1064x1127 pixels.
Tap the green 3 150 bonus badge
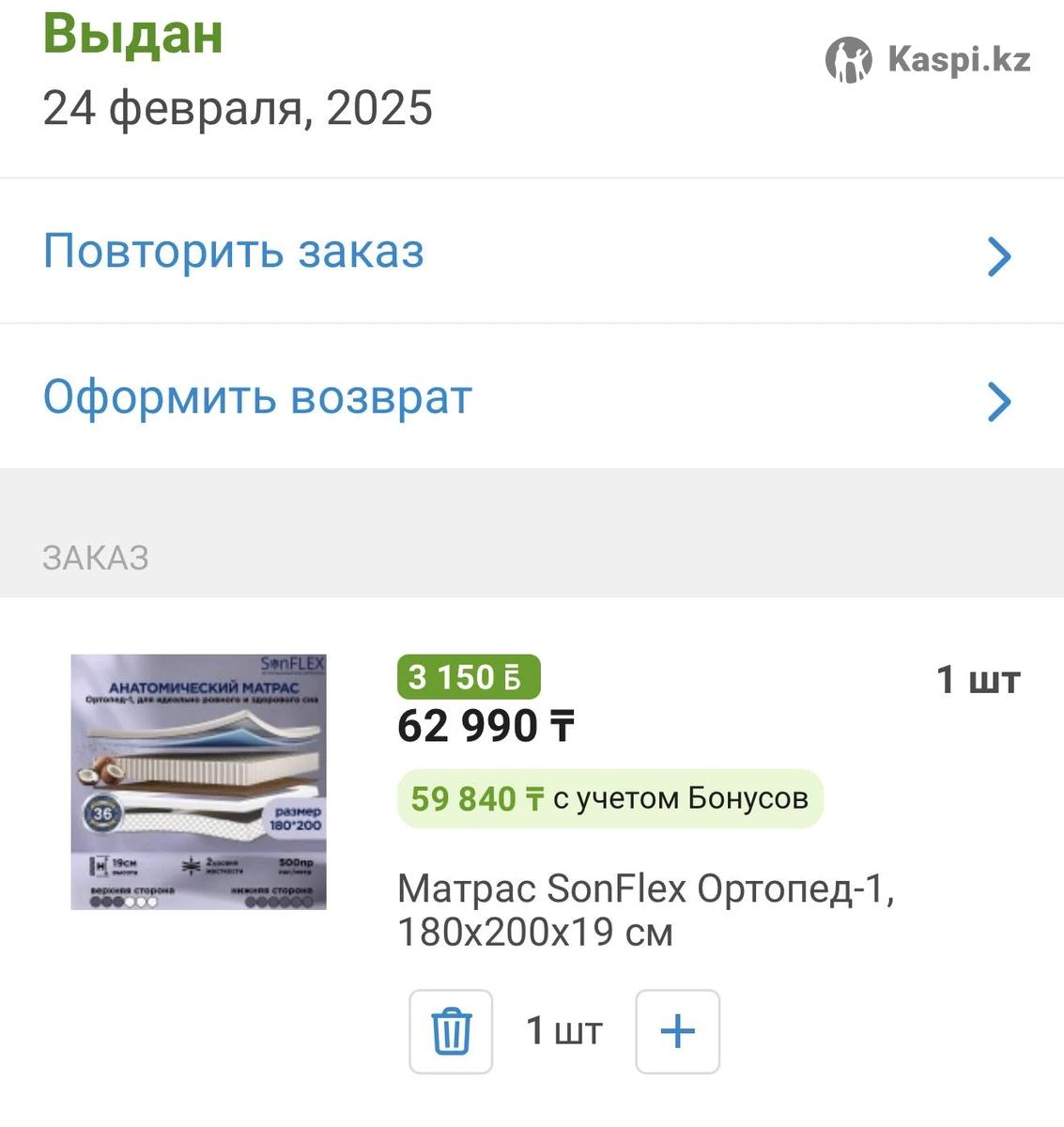pyautogui.click(x=469, y=677)
